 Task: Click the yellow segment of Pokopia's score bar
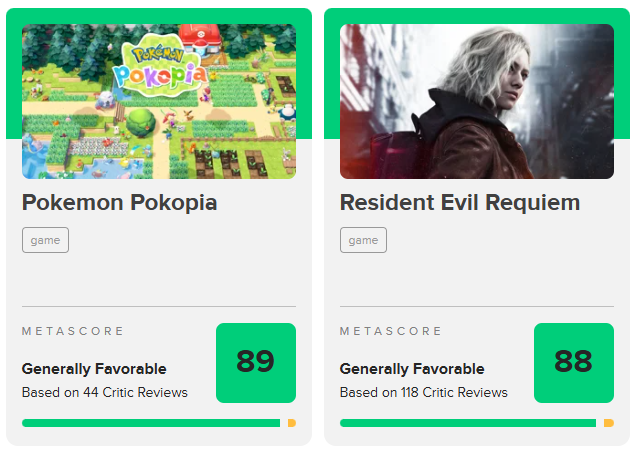point(291,423)
